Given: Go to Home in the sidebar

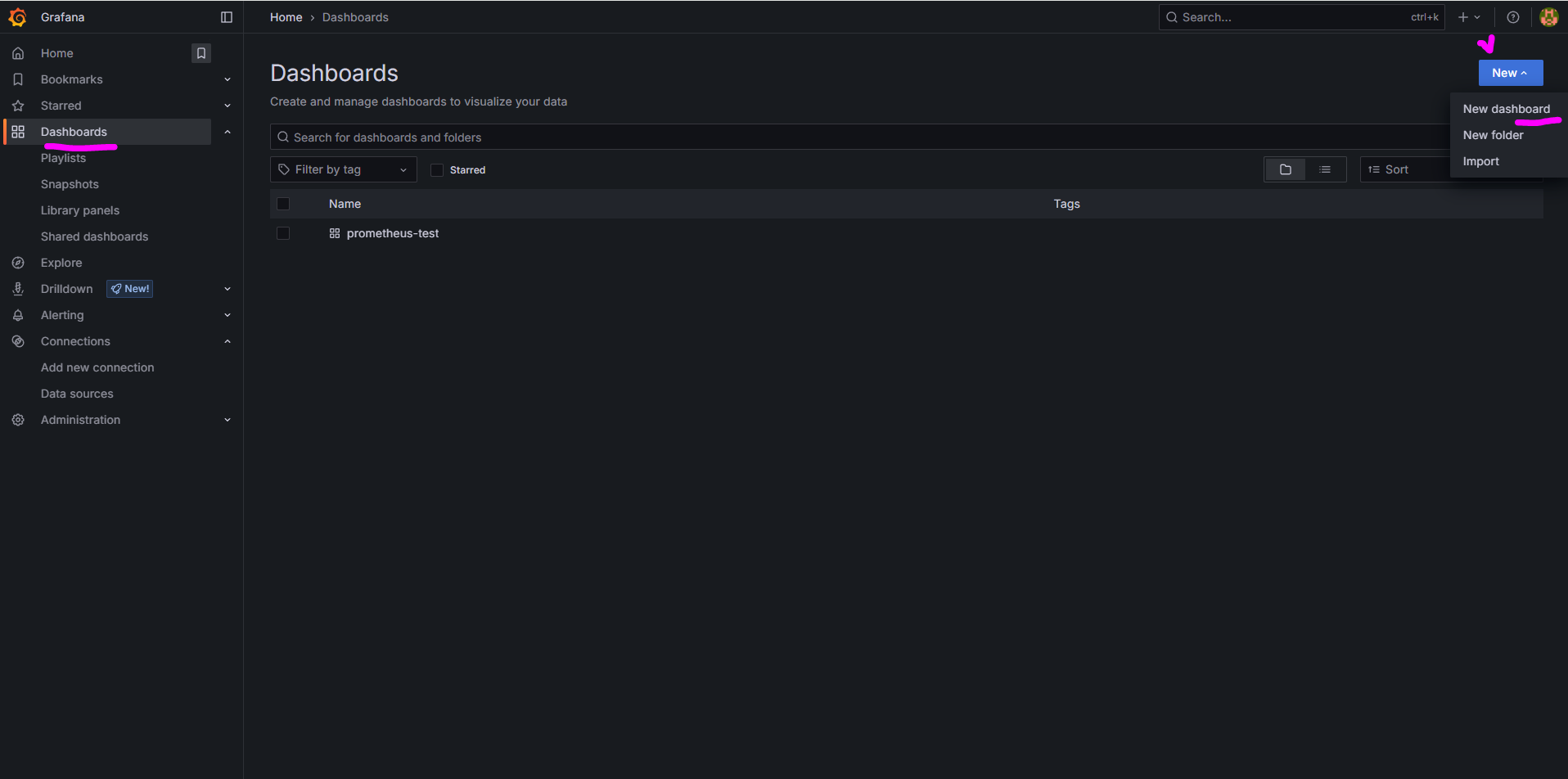Looking at the screenshot, I should [57, 53].
